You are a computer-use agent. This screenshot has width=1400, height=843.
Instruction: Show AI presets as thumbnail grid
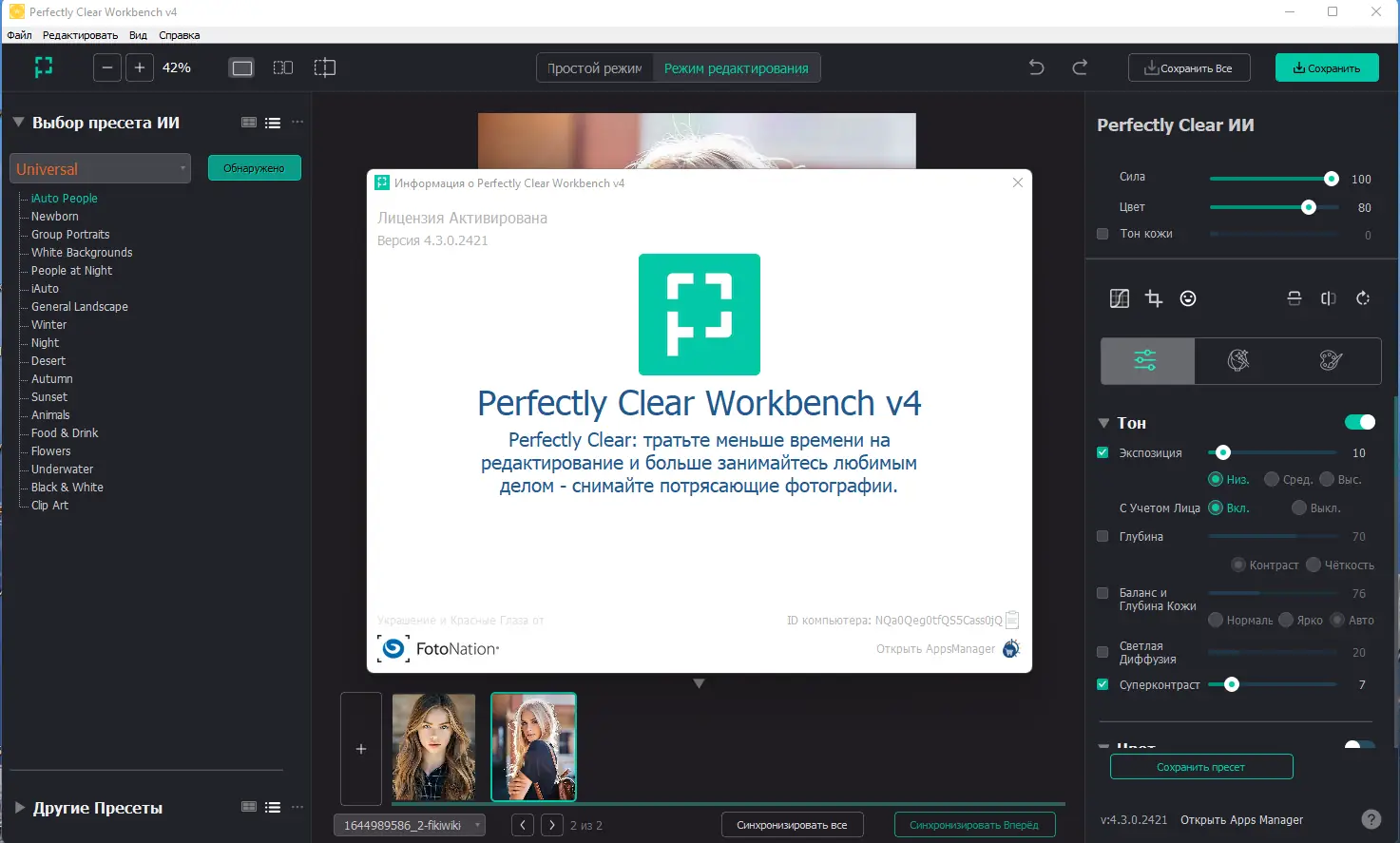point(249,123)
